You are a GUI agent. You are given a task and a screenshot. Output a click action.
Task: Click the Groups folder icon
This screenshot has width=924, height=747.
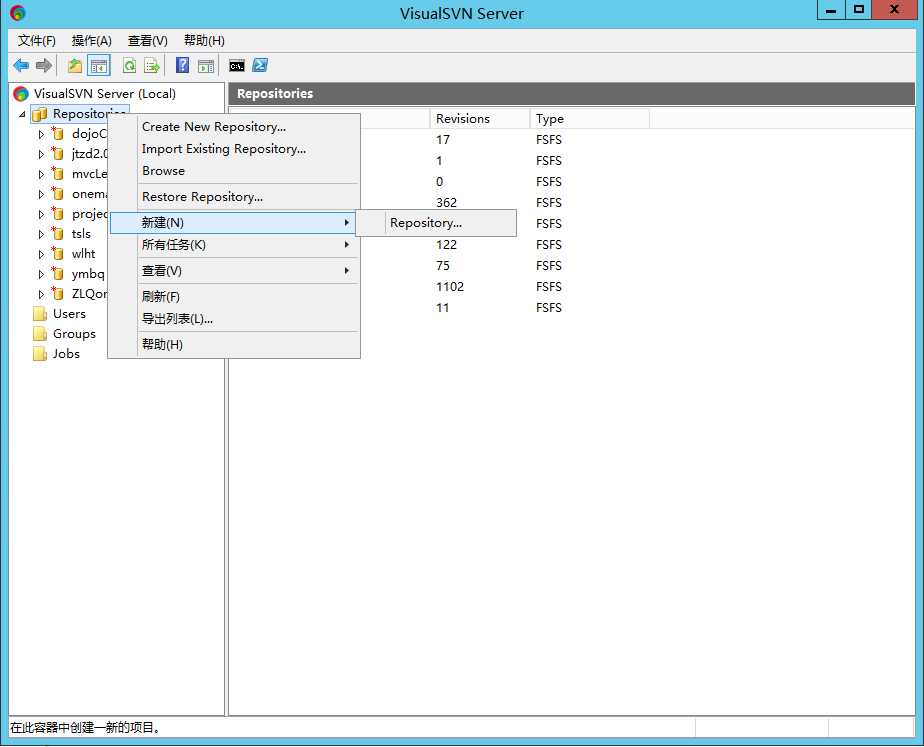(39, 334)
